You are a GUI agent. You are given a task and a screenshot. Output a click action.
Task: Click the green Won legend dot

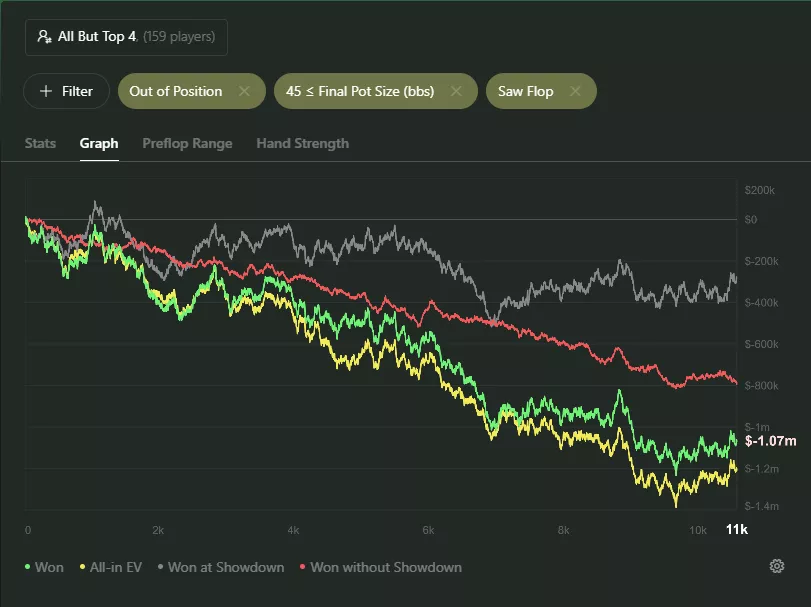[27, 567]
